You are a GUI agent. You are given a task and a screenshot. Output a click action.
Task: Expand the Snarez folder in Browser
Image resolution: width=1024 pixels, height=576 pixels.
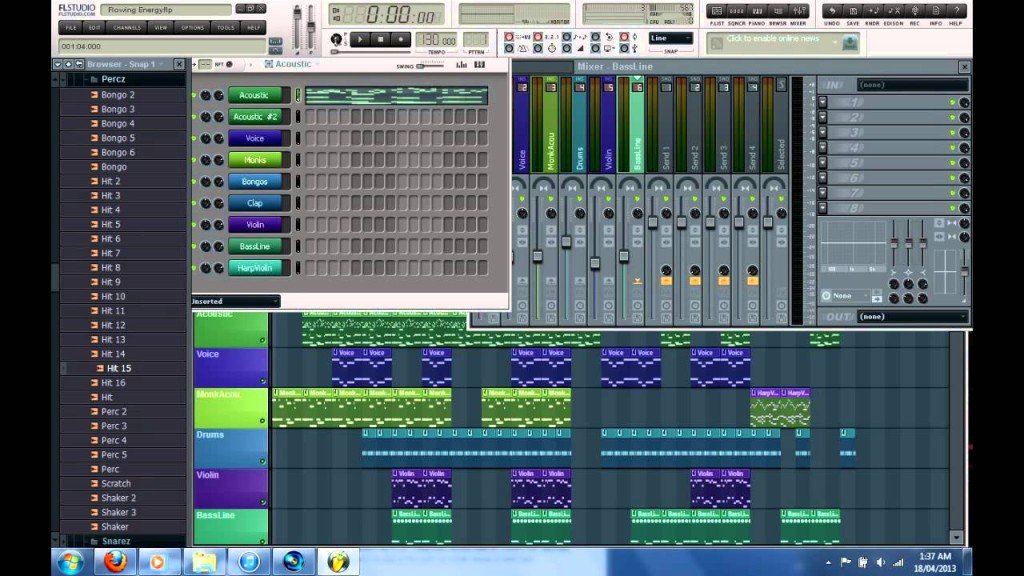click(x=116, y=541)
